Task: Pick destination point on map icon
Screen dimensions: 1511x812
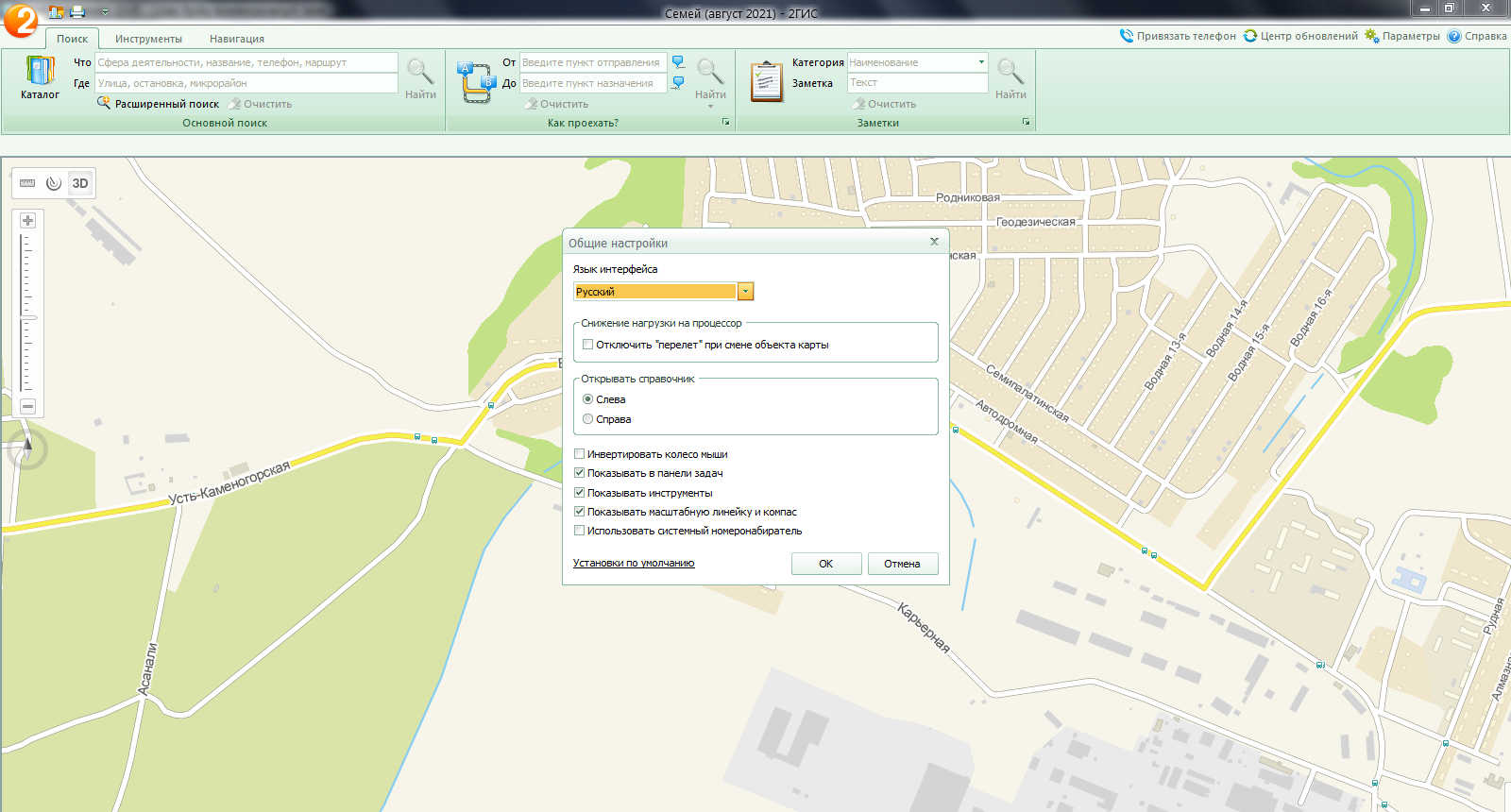Action: tap(678, 83)
